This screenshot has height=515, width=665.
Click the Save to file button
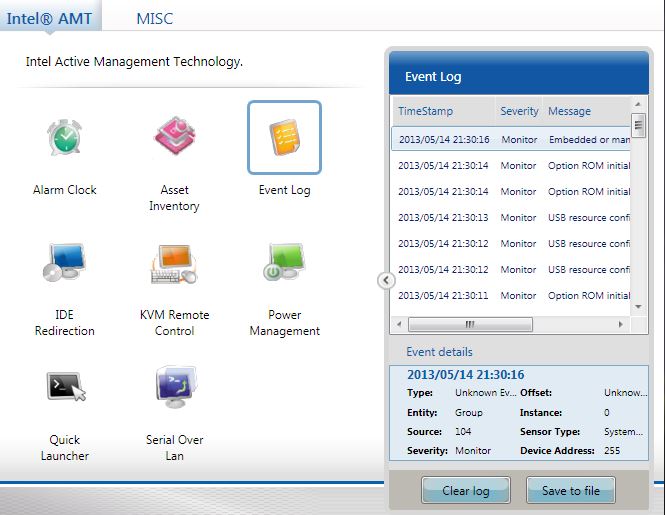click(571, 490)
